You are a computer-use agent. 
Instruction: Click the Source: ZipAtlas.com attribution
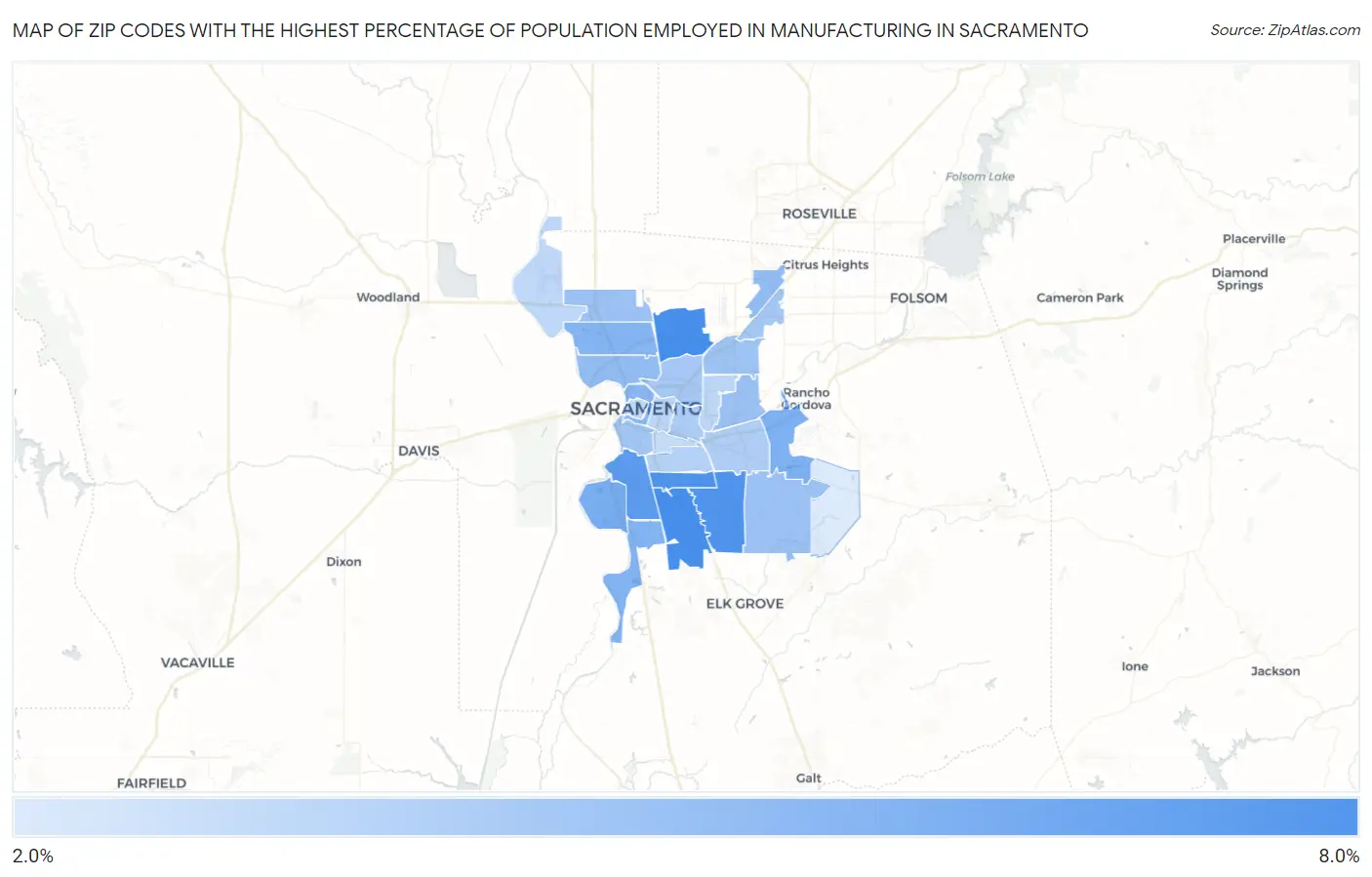point(1285,30)
